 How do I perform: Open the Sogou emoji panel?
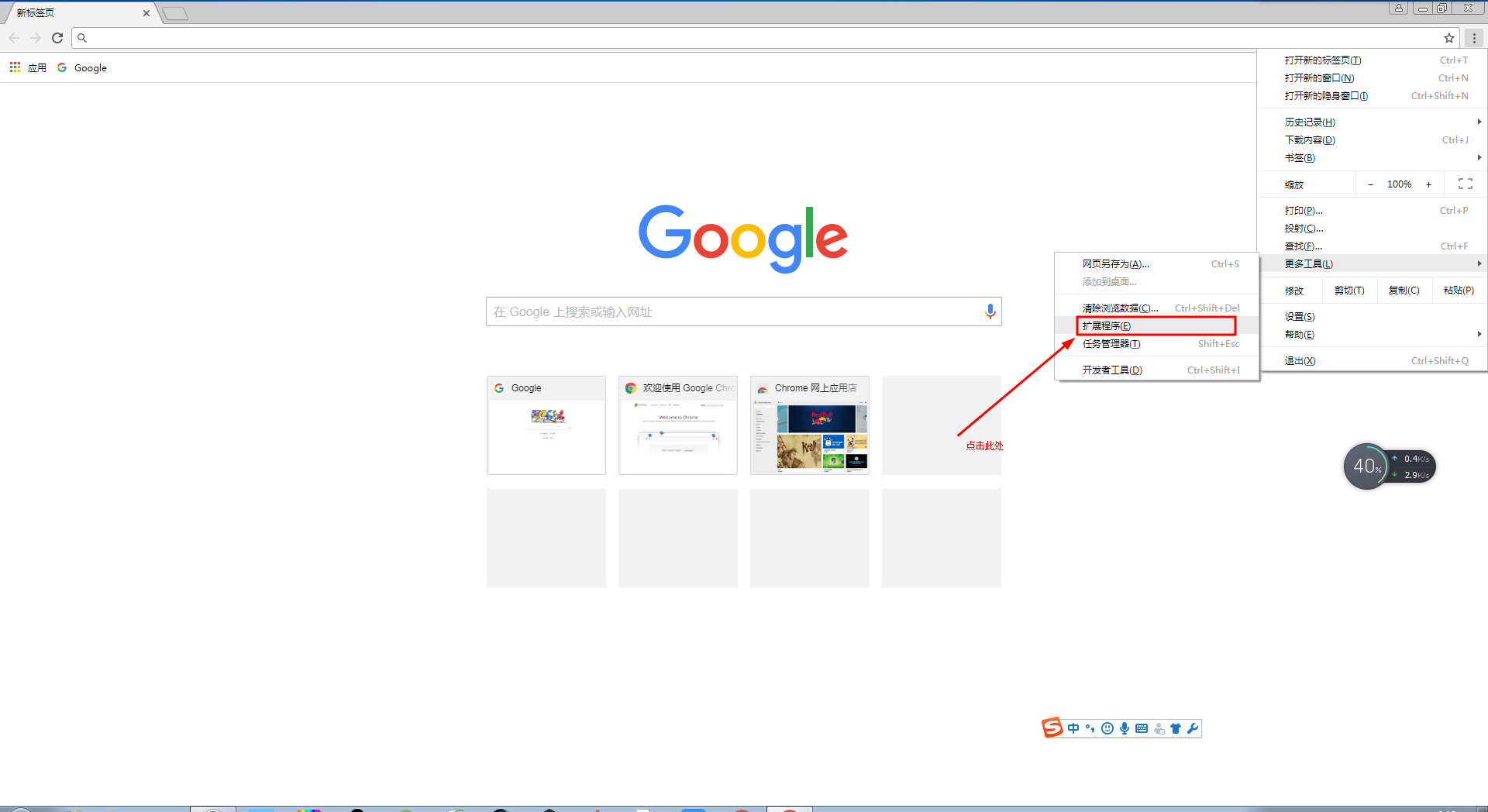1107,728
